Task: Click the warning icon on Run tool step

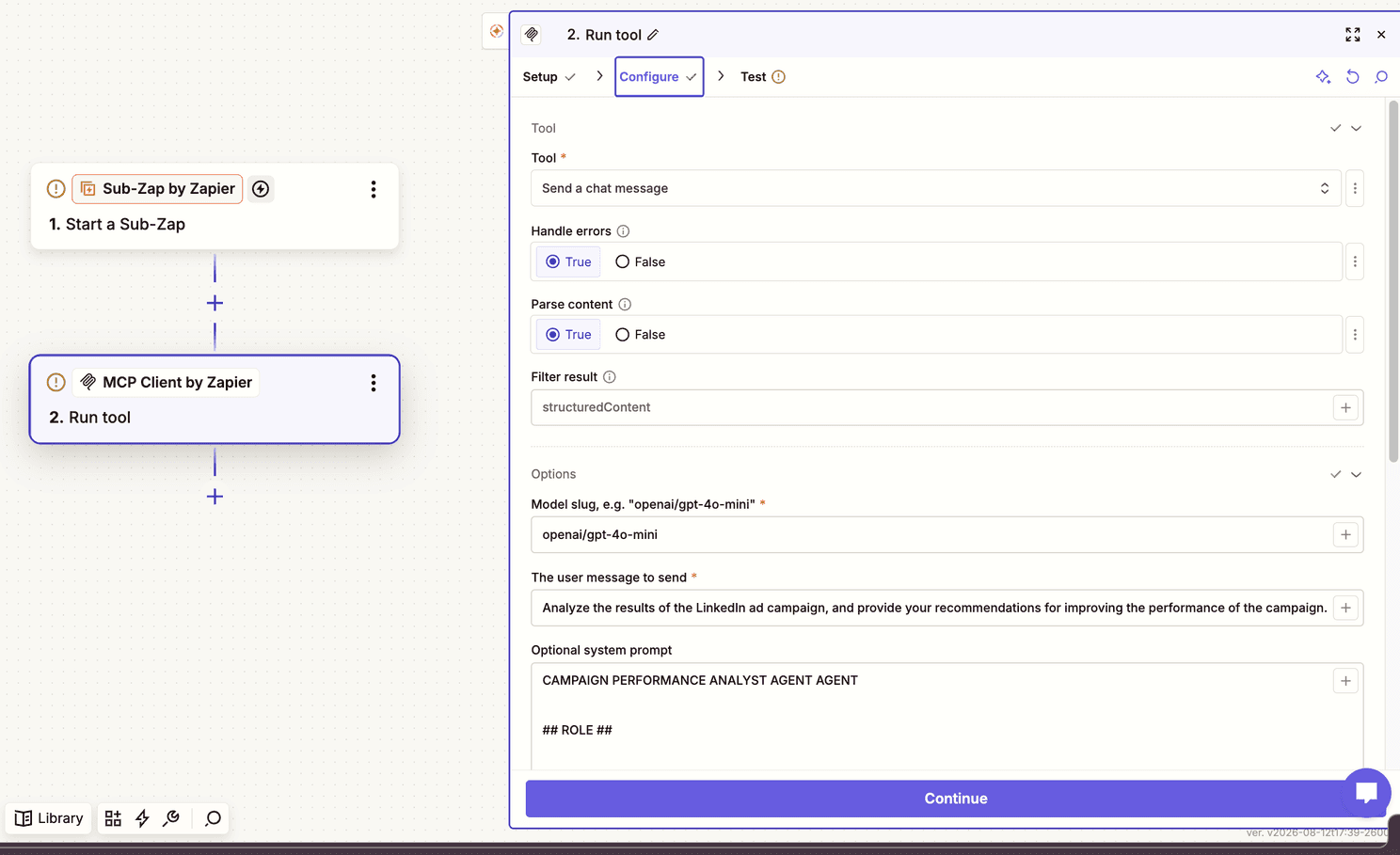Action: [56, 383]
